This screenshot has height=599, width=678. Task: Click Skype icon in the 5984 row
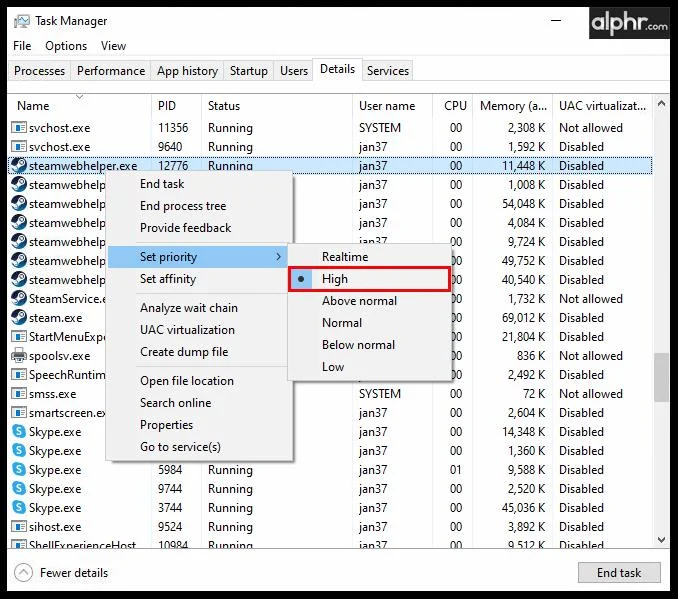(x=19, y=469)
